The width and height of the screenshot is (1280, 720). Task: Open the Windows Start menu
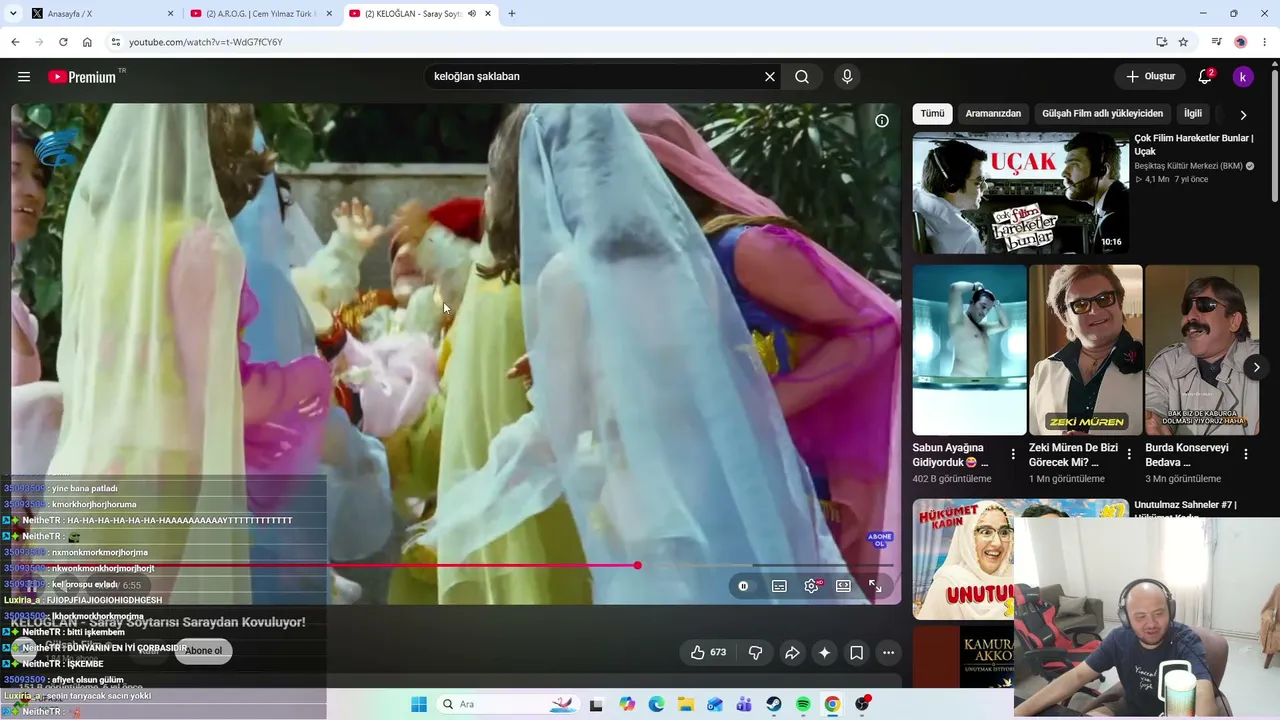click(x=419, y=704)
